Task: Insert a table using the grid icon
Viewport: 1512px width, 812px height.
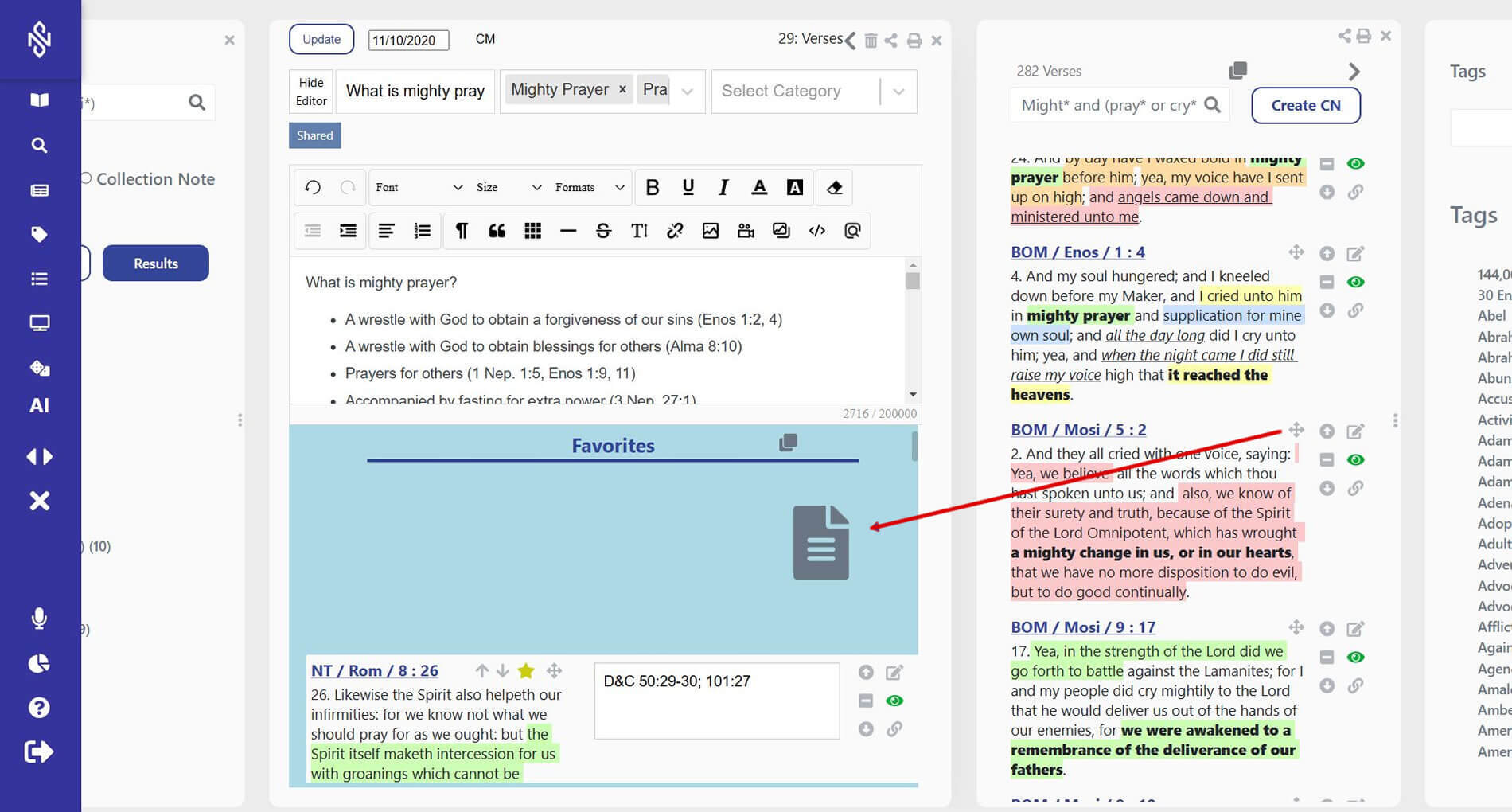Action: pyautogui.click(x=532, y=231)
